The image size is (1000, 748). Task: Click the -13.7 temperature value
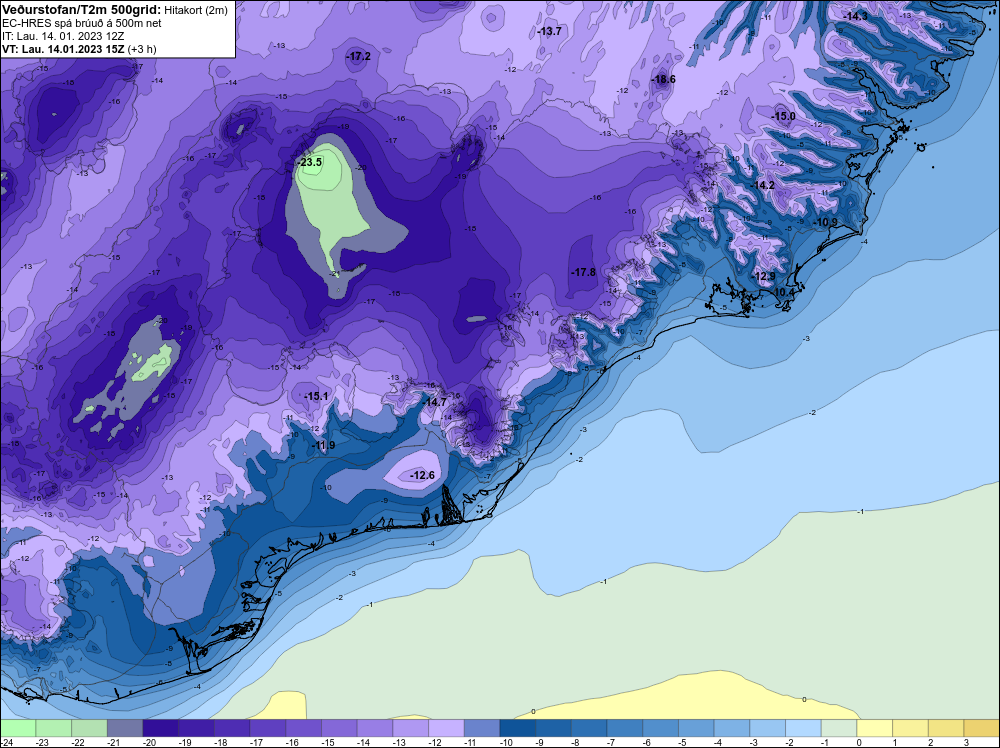(x=550, y=31)
